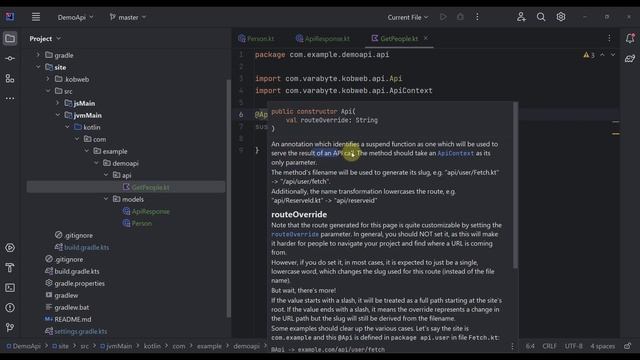This screenshot has height=360, width=640.
Task: Click the Debug button in toolbar
Action: point(460,17)
